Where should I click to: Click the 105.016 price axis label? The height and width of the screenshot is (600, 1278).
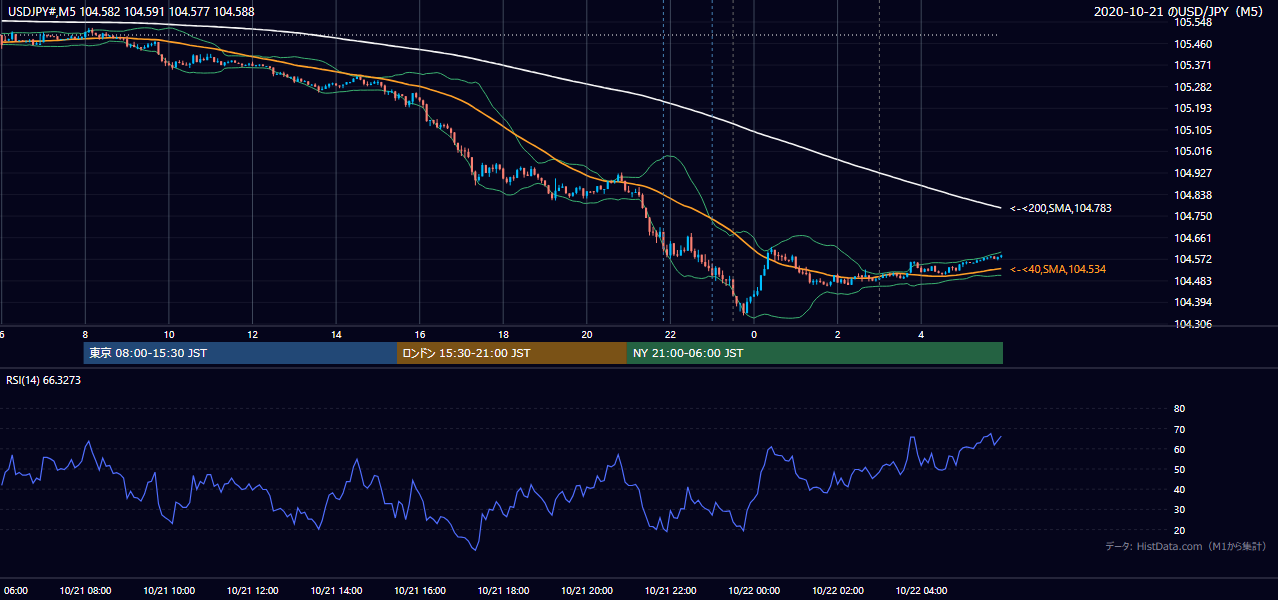point(1193,152)
